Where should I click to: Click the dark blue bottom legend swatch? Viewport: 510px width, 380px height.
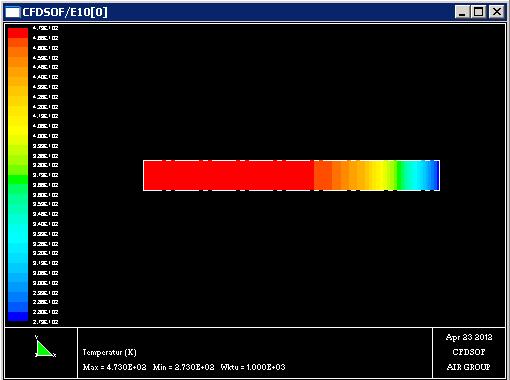tap(18, 317)
